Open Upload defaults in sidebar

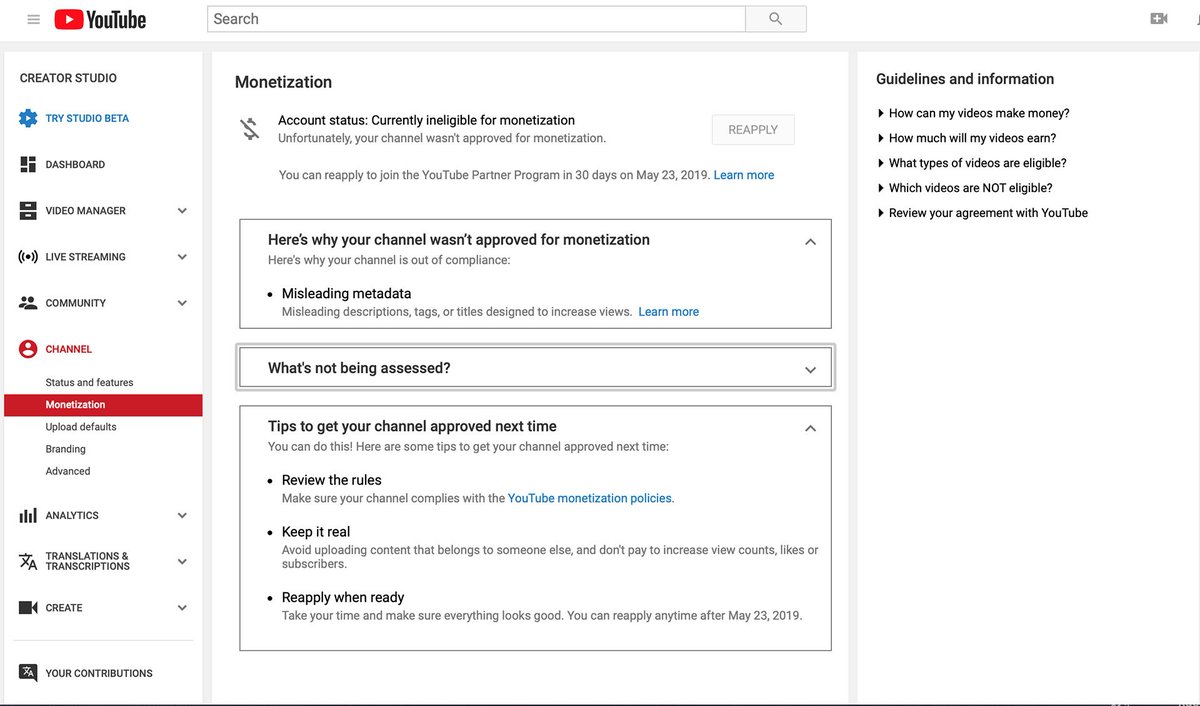pos(81,427)
